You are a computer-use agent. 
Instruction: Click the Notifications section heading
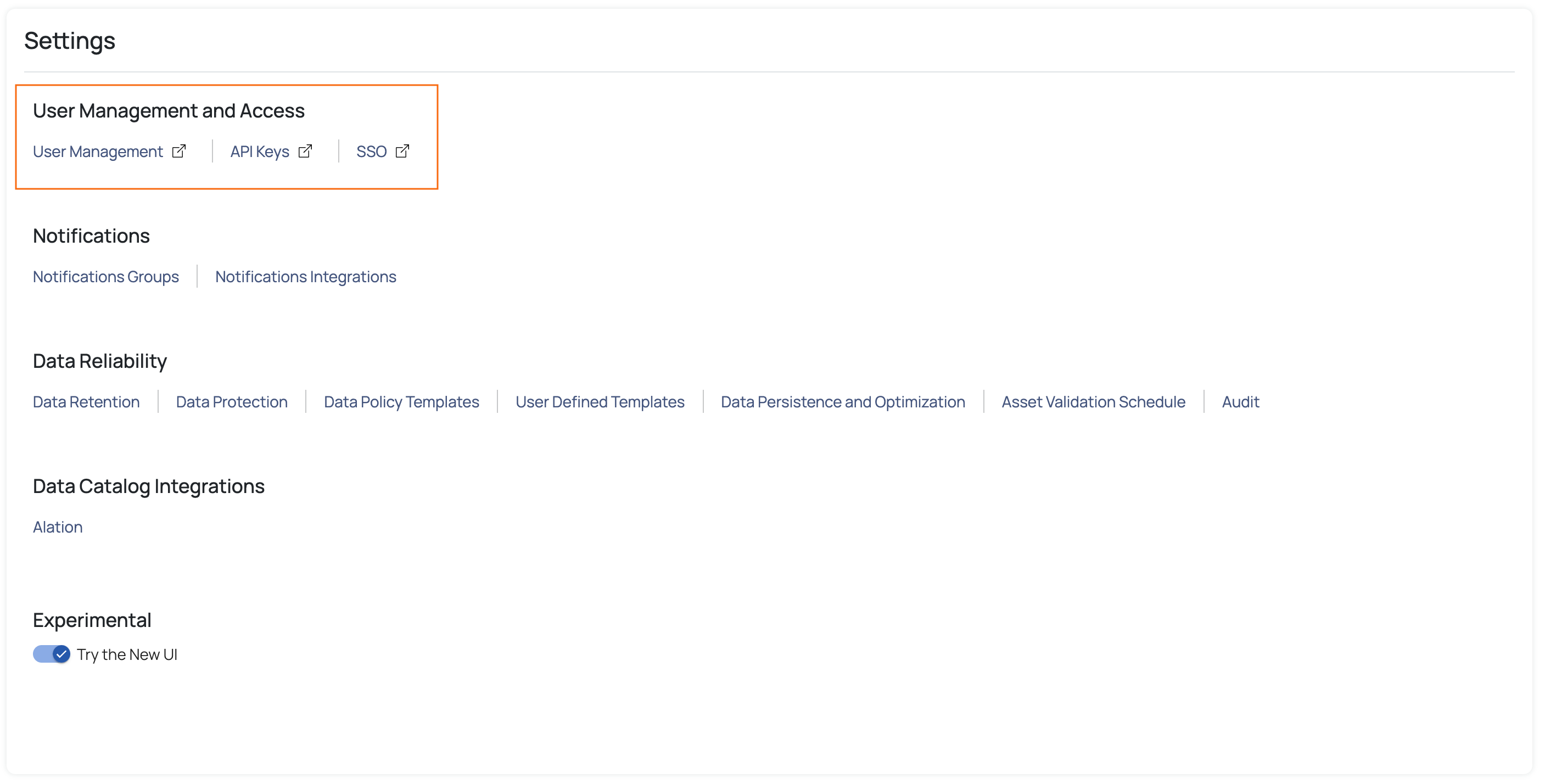pos(91,236)
